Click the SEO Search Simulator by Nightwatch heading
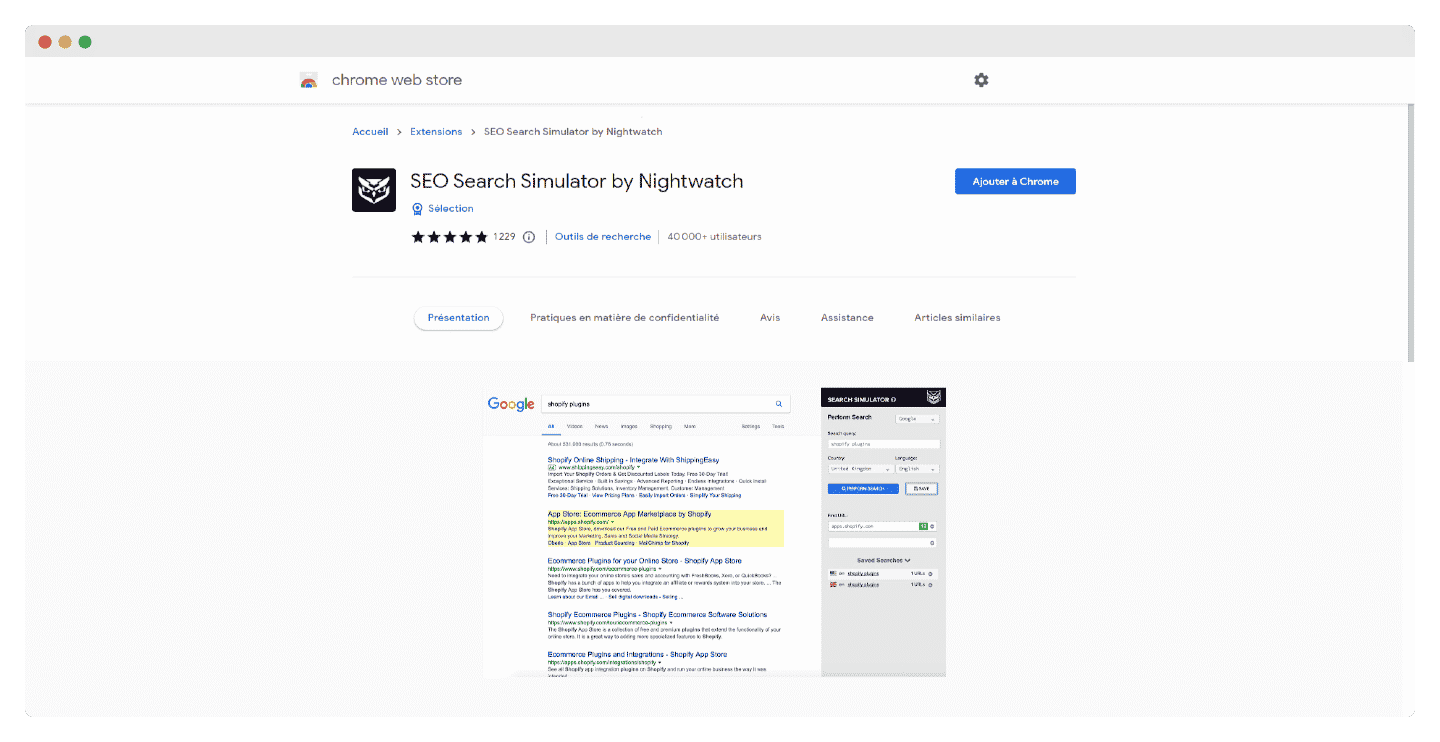Screen dimensions: 1440x742 point(577,181)
